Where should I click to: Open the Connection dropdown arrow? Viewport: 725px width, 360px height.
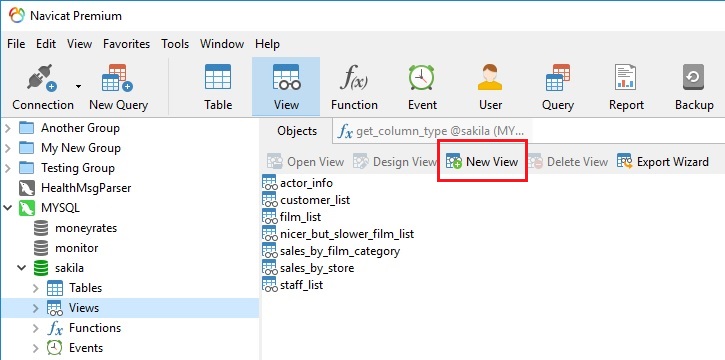pos(78,86)
